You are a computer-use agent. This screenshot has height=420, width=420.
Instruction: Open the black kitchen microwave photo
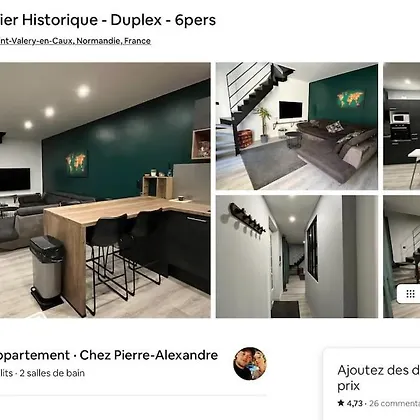(x=402, y=126)
